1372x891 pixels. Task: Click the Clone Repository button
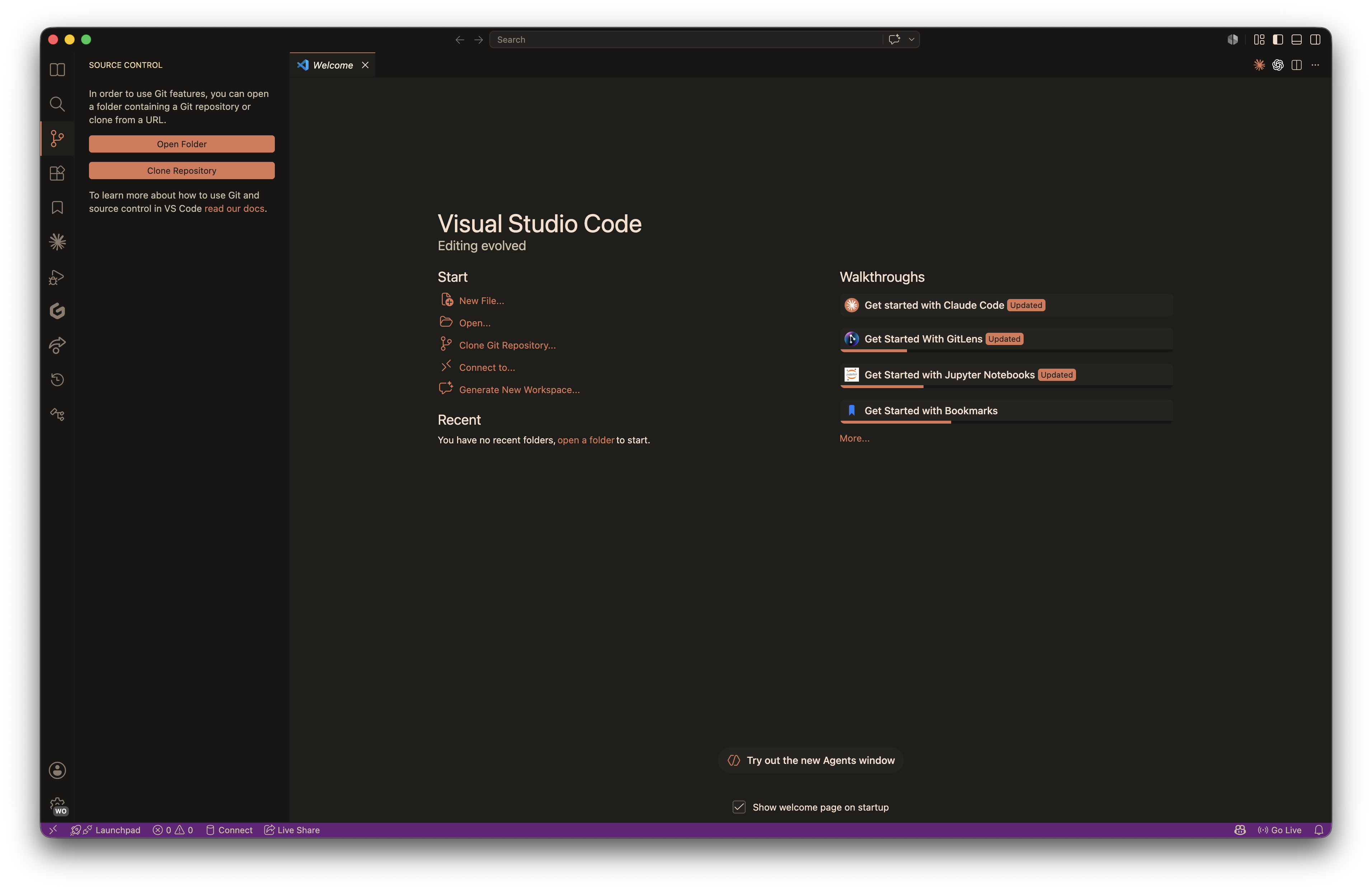[x=182, y=171]
